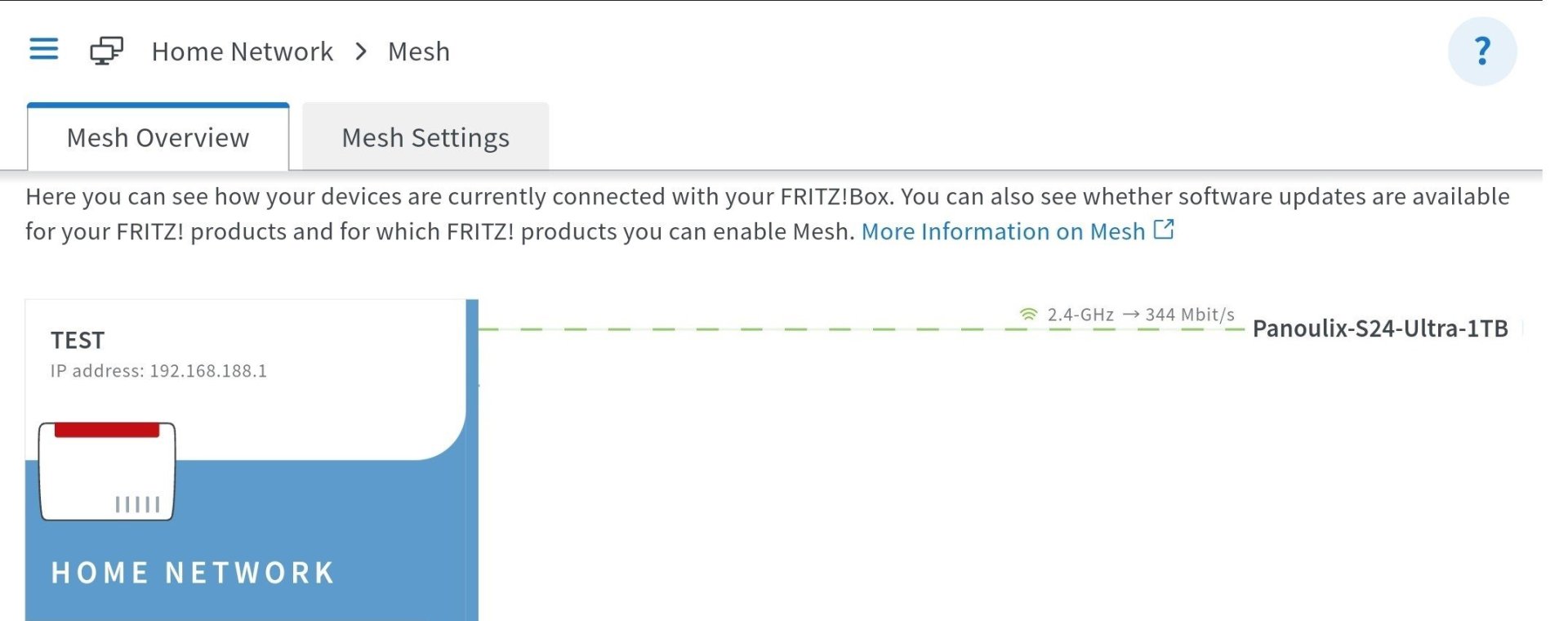Click the IP address 192.168.188.1 text
This screenshot has height=621, width=1568.
(x=158, y=371)
